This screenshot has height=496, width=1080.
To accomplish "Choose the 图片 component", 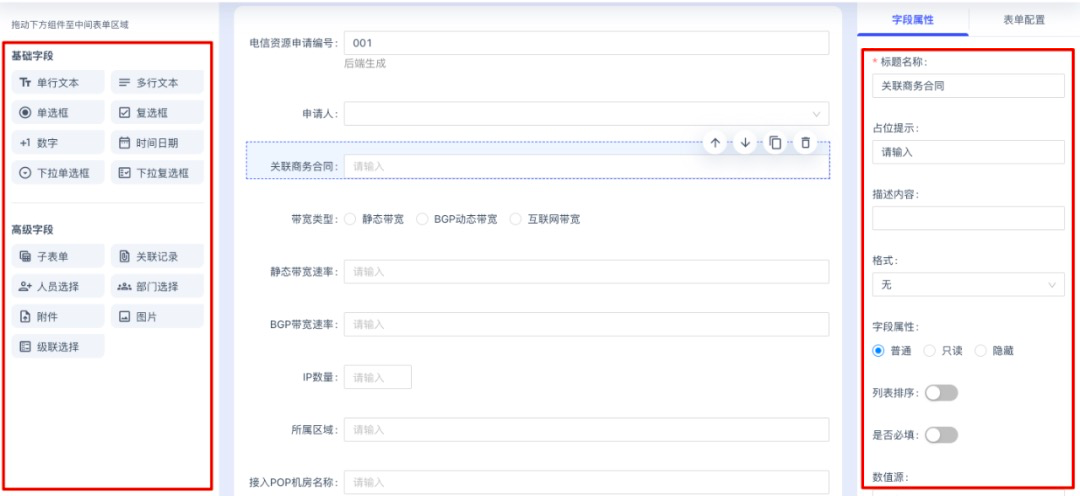I will (157, 316).
